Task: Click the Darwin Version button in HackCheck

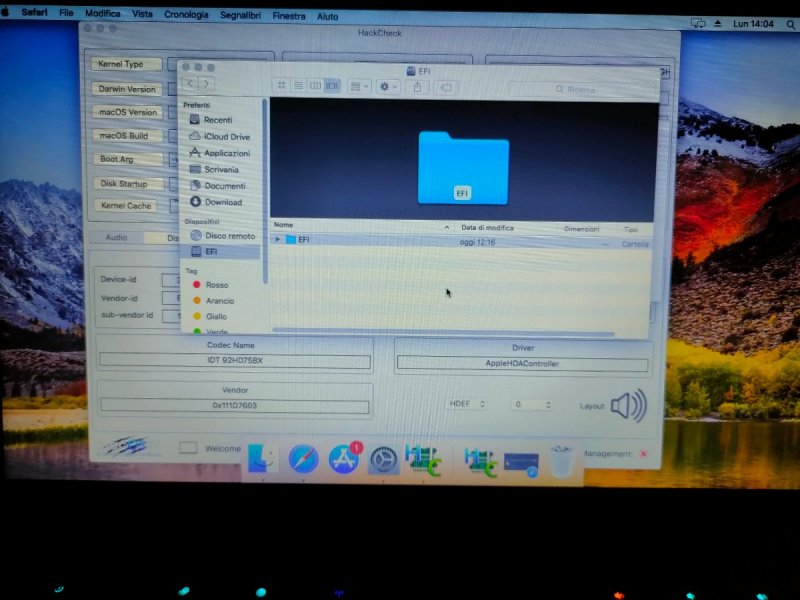Action: [127, 89]
